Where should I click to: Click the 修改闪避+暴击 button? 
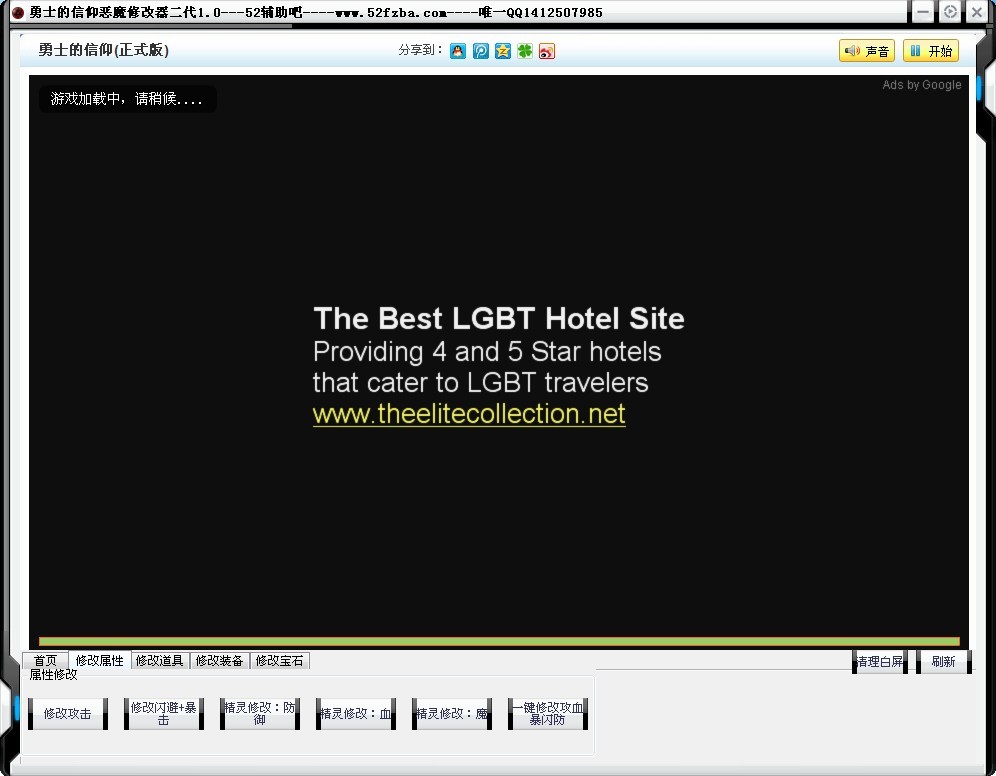click(163, 714)
